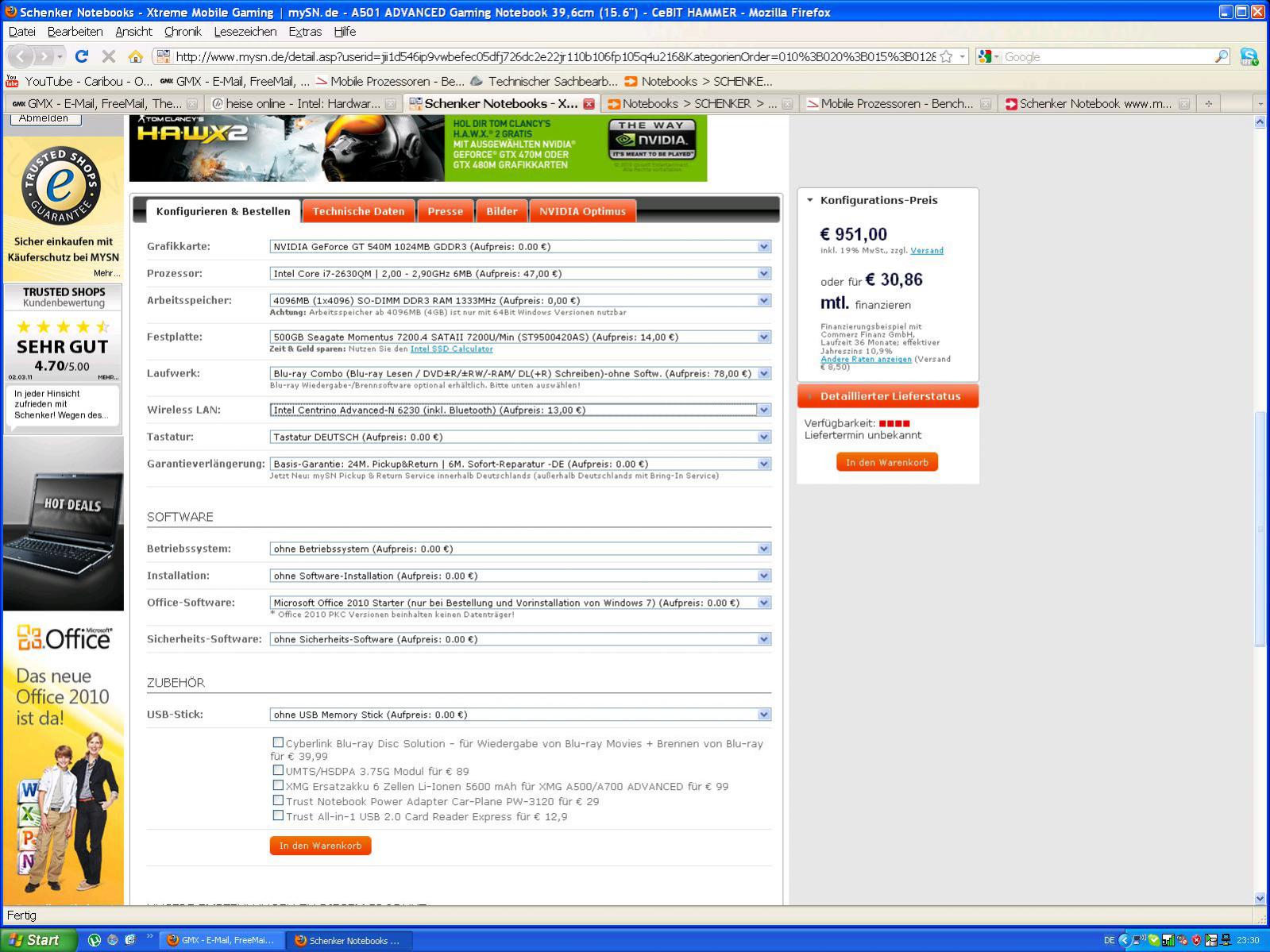Open the Lesezeichen menu
The height and width of the screenshot is (952, 1270).
click(x=245, y=32)
